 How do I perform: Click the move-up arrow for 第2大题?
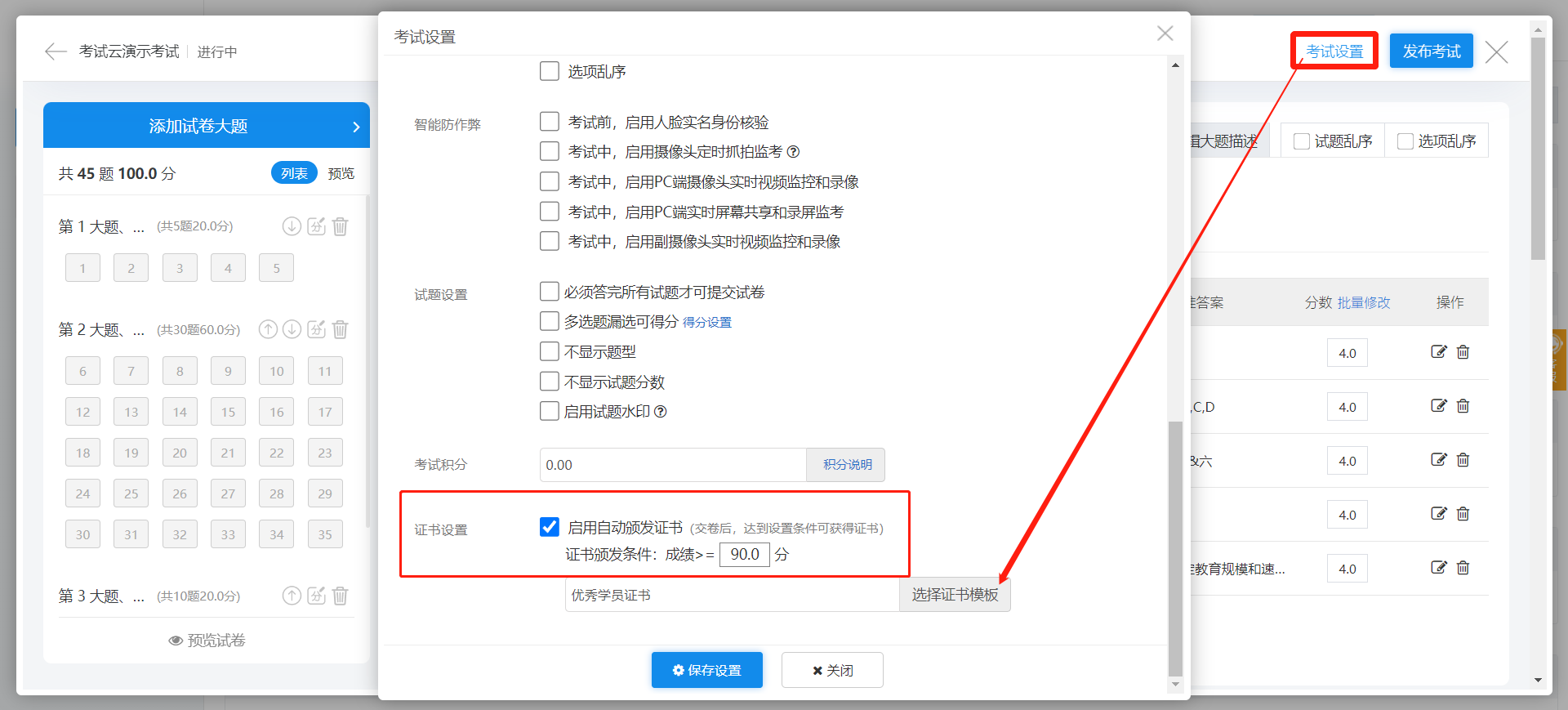268,329
